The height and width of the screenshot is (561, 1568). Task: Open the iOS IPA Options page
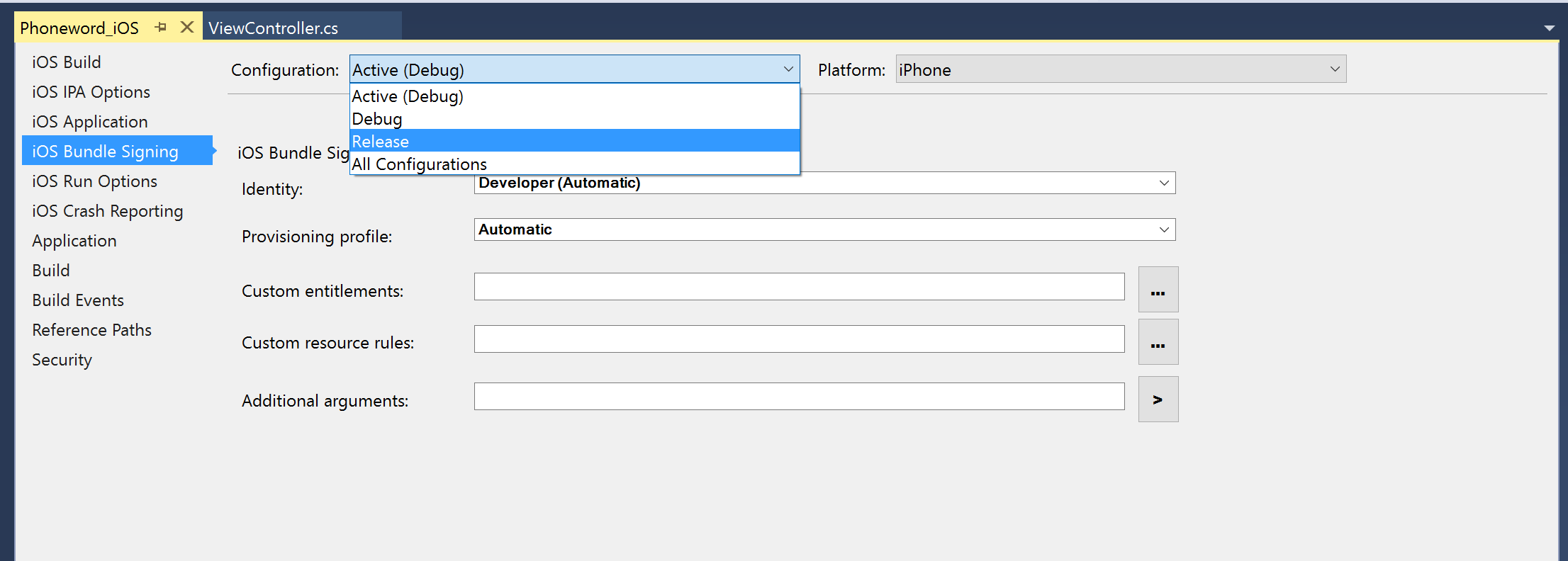tap(90, 91)
